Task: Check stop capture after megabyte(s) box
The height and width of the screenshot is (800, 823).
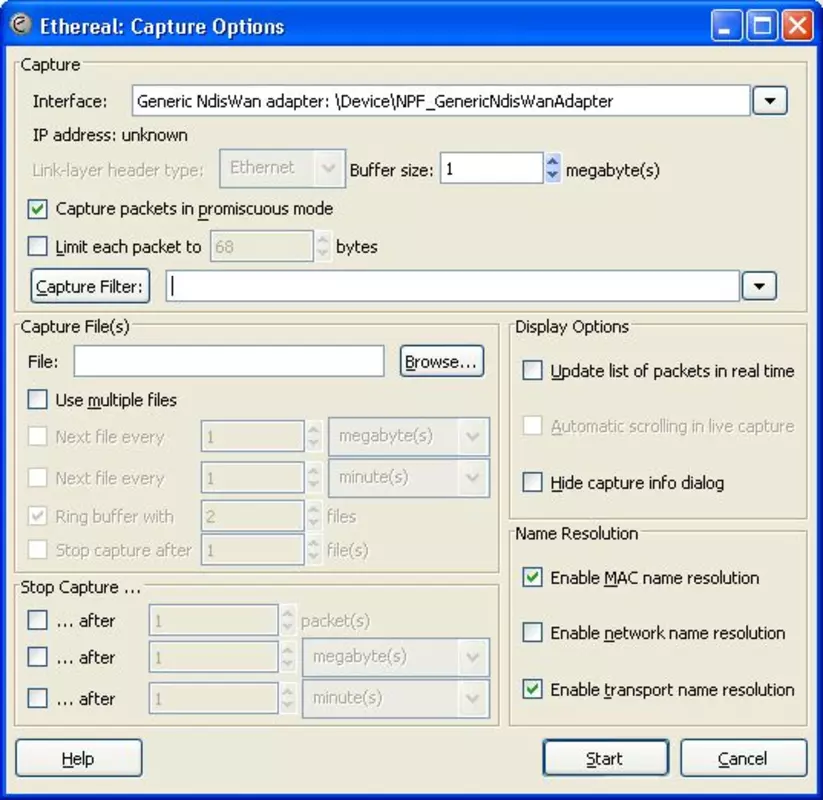Action: (x=37, y=657)
